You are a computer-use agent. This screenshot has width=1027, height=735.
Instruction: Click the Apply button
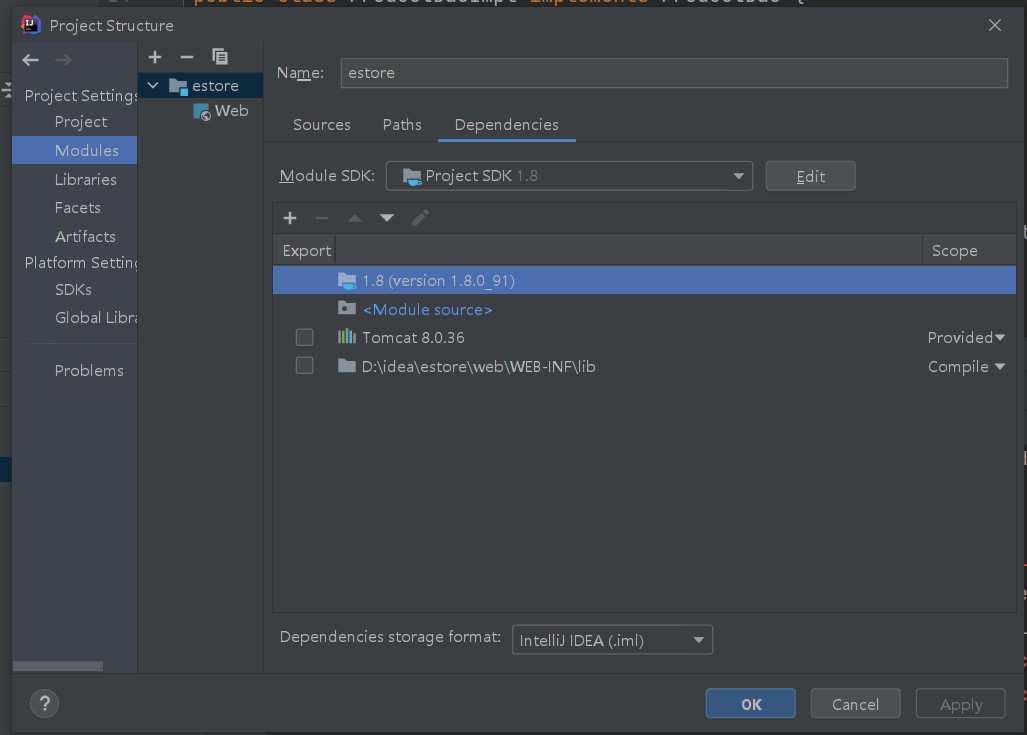point(961,704)
